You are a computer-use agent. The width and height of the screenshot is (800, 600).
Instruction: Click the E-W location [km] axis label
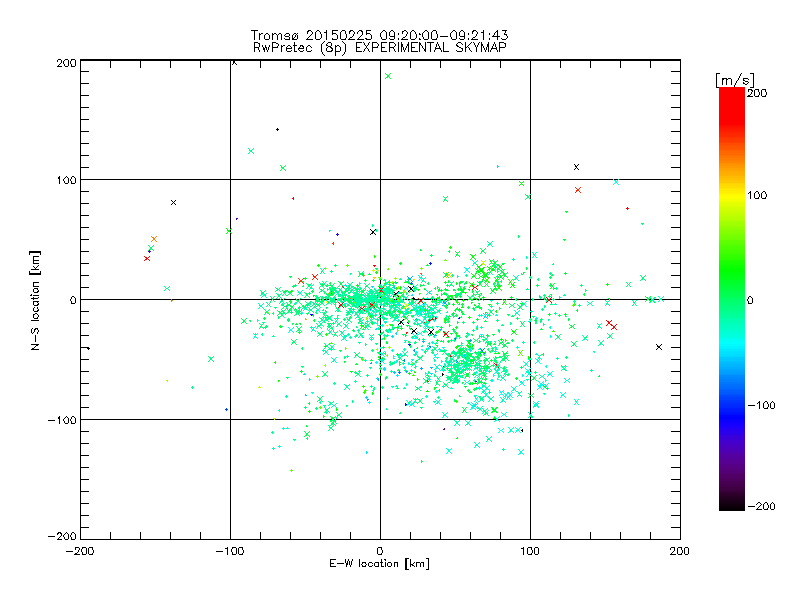pyautogui.click(x=379, y=564)
